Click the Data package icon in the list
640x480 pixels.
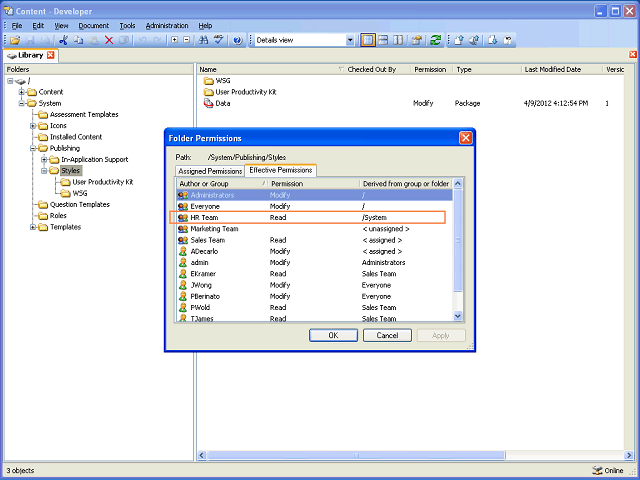(209, 103)
